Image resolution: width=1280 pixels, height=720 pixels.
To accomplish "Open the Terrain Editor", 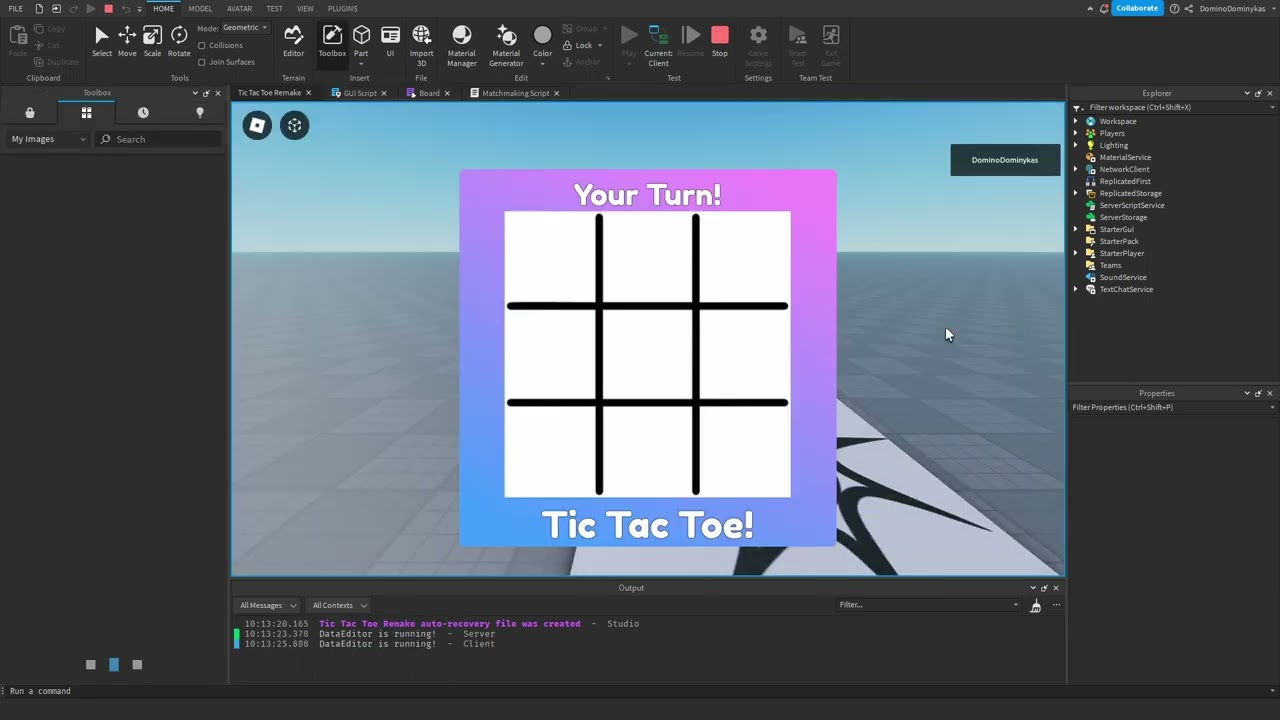I will [x=293, y=41].
